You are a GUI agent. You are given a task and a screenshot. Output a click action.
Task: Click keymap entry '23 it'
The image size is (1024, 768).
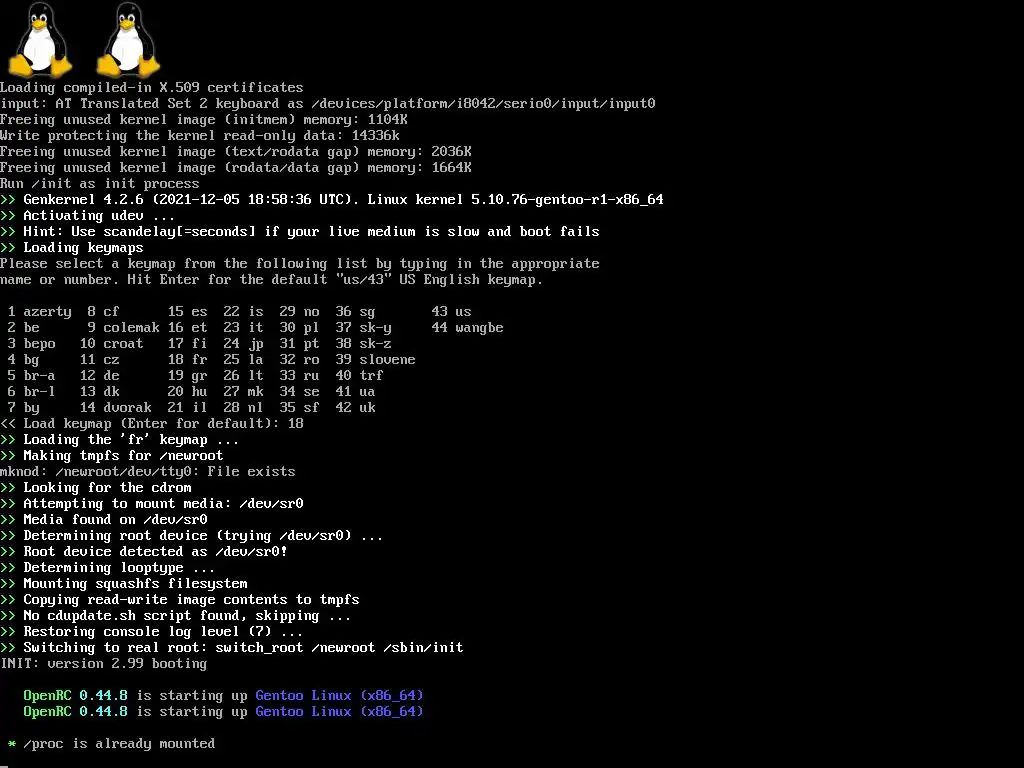click(x=243, y=328)
